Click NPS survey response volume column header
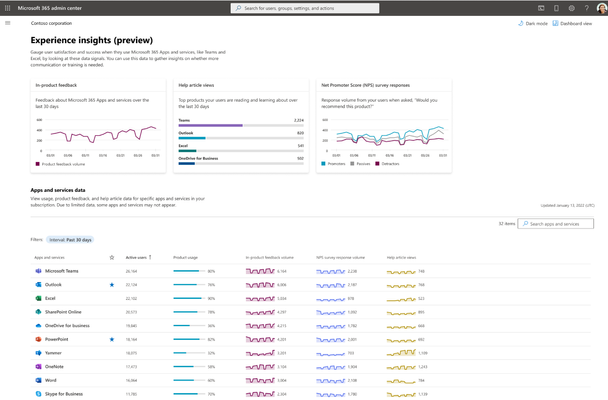The width and height of the screenshot is (608, 400). pos(340,257)
